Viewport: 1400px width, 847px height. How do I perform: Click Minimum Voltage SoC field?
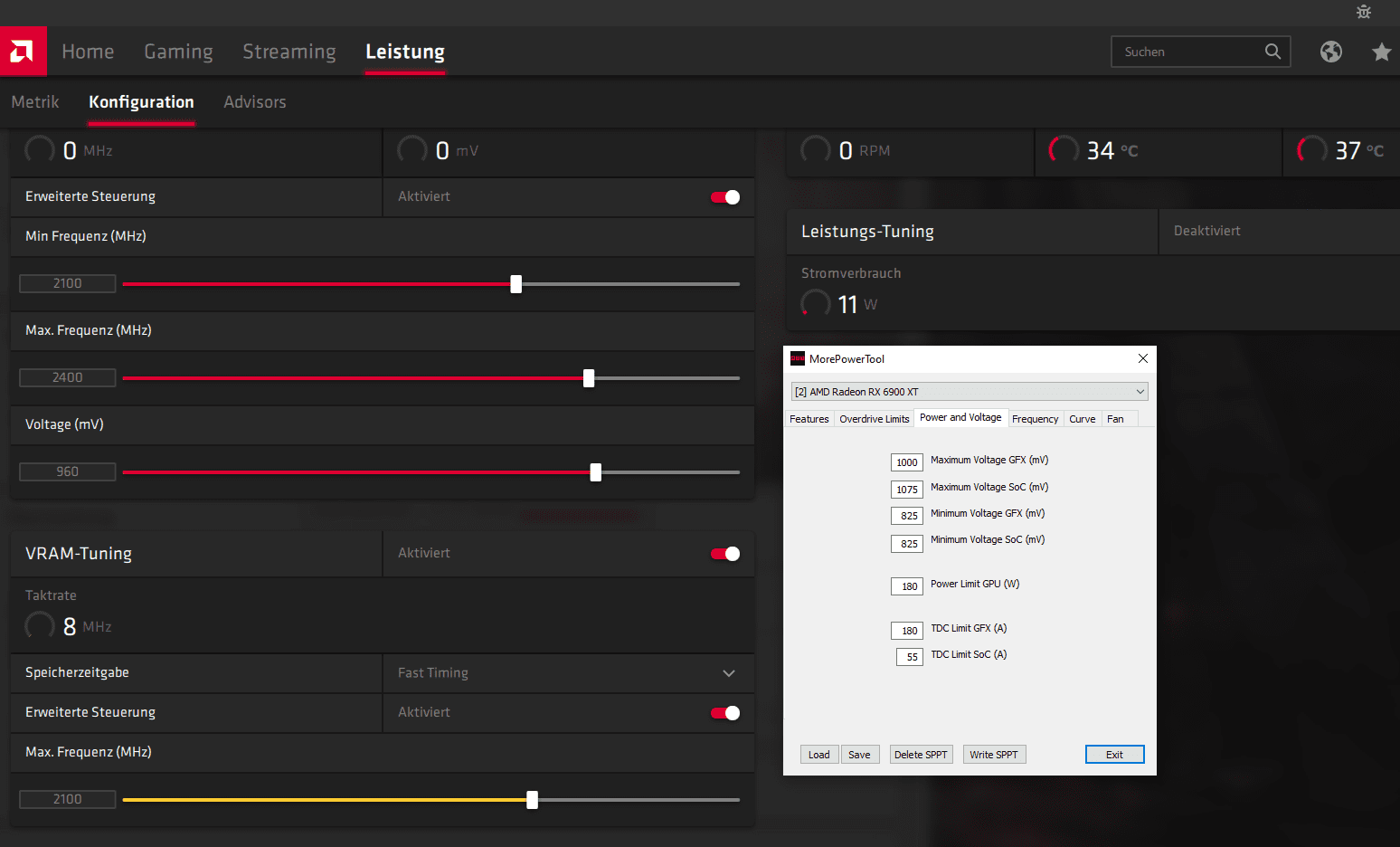907,544
